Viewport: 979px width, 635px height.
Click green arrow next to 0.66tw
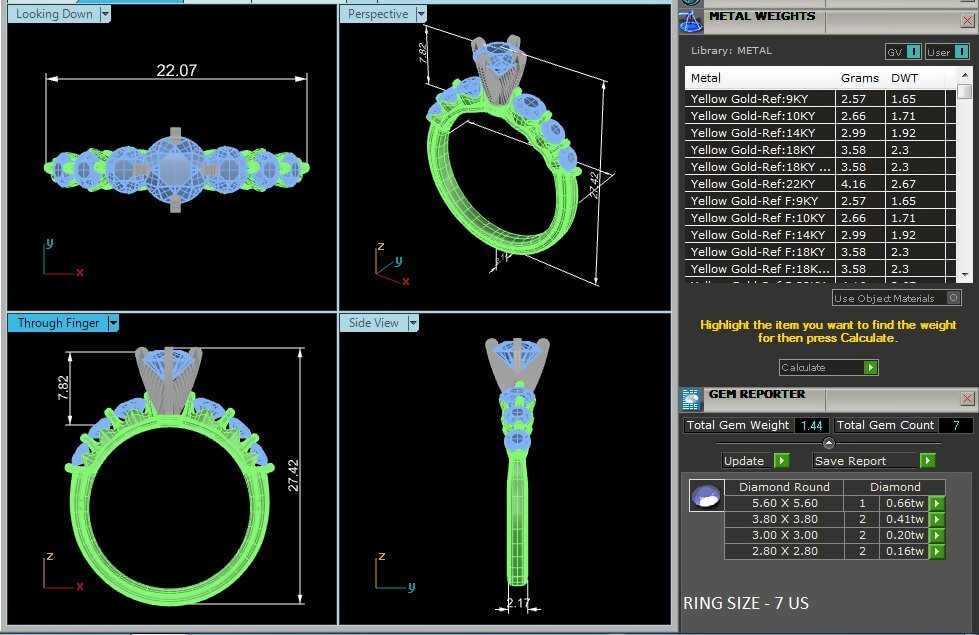[x=936, y=504]
